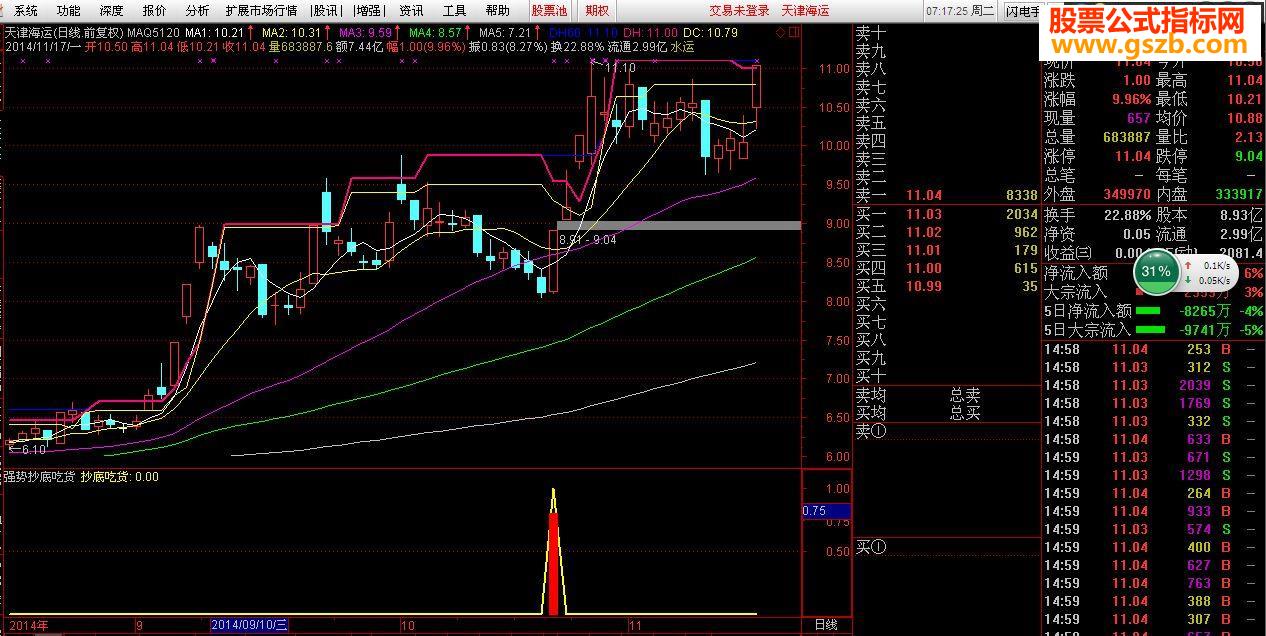Click the 涨幅 9.96% value
The height and width of the screenshot is (636, 1266).
click(1130, 99)
